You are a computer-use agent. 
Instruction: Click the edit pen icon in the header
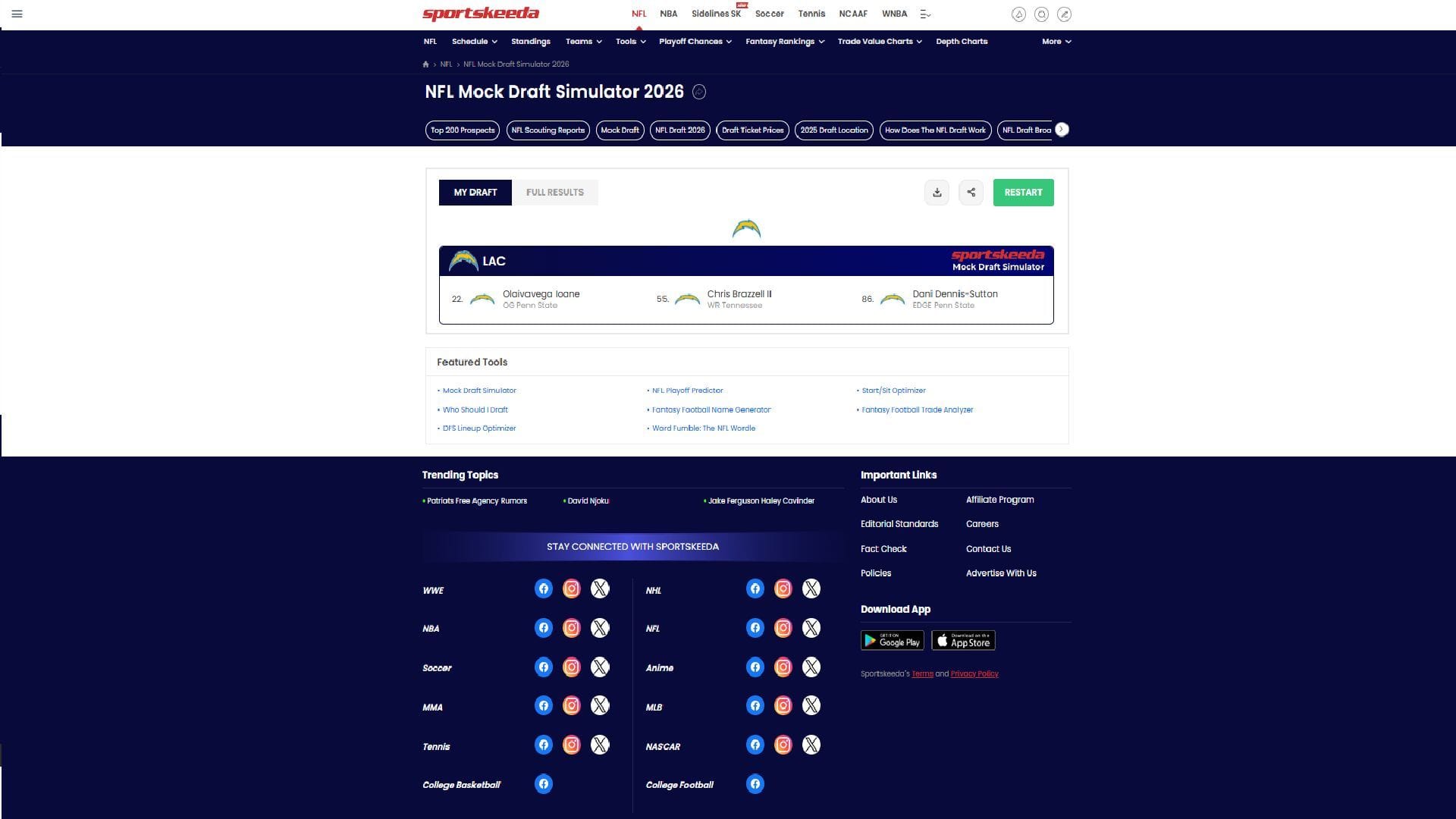[1065, 14]
